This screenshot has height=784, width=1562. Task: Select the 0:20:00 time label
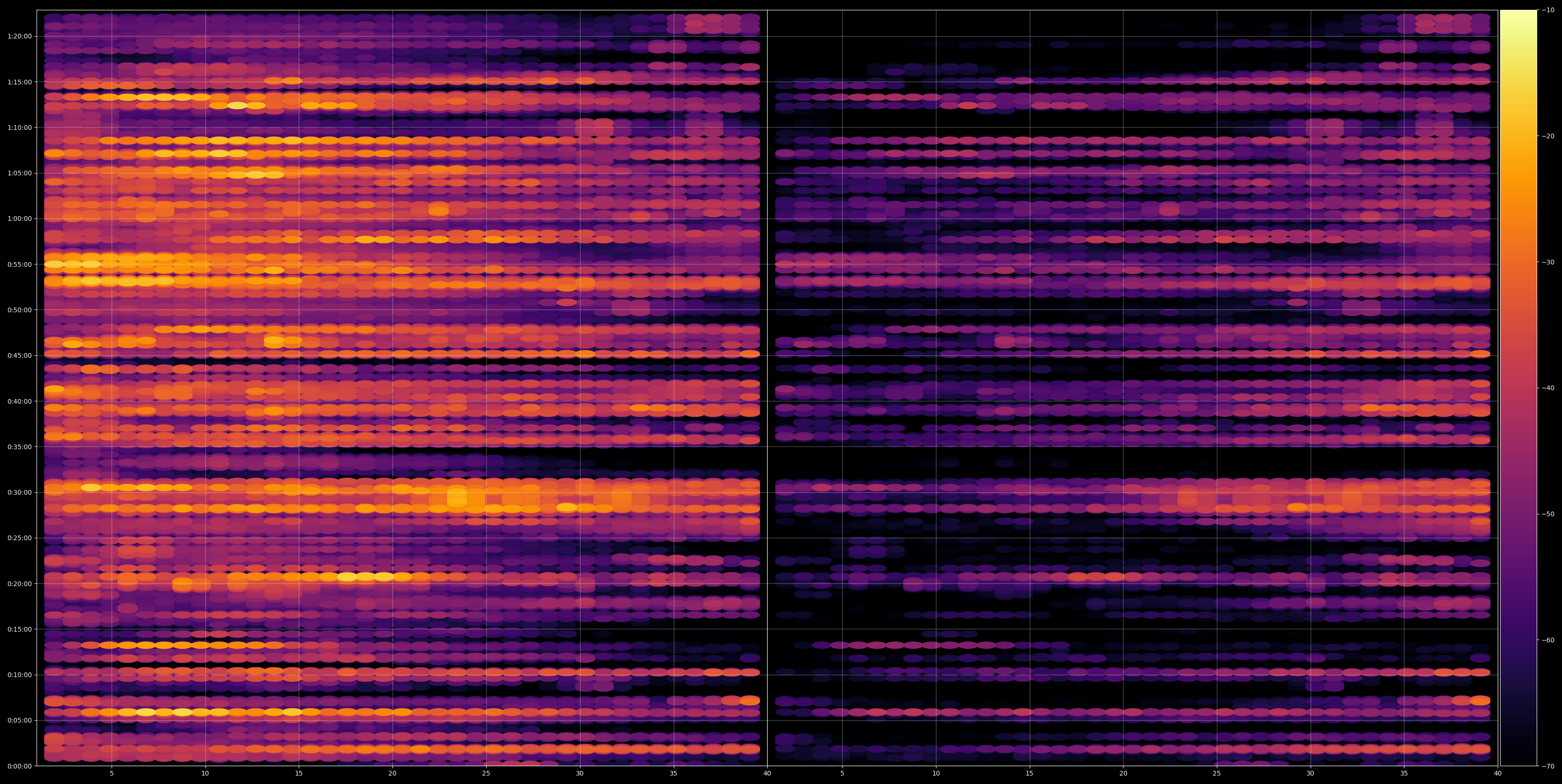click(19, 583)
